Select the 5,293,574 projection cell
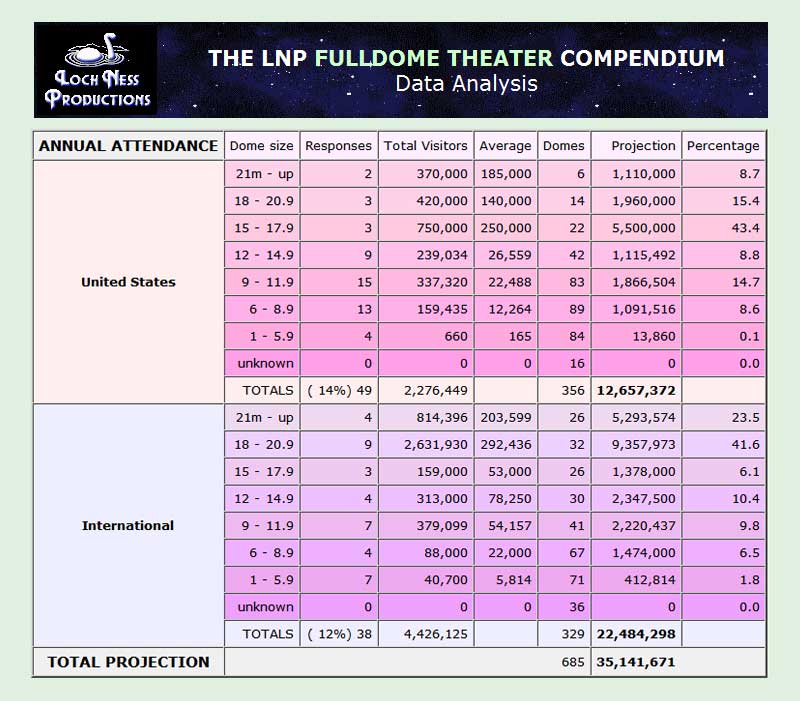 636,417
